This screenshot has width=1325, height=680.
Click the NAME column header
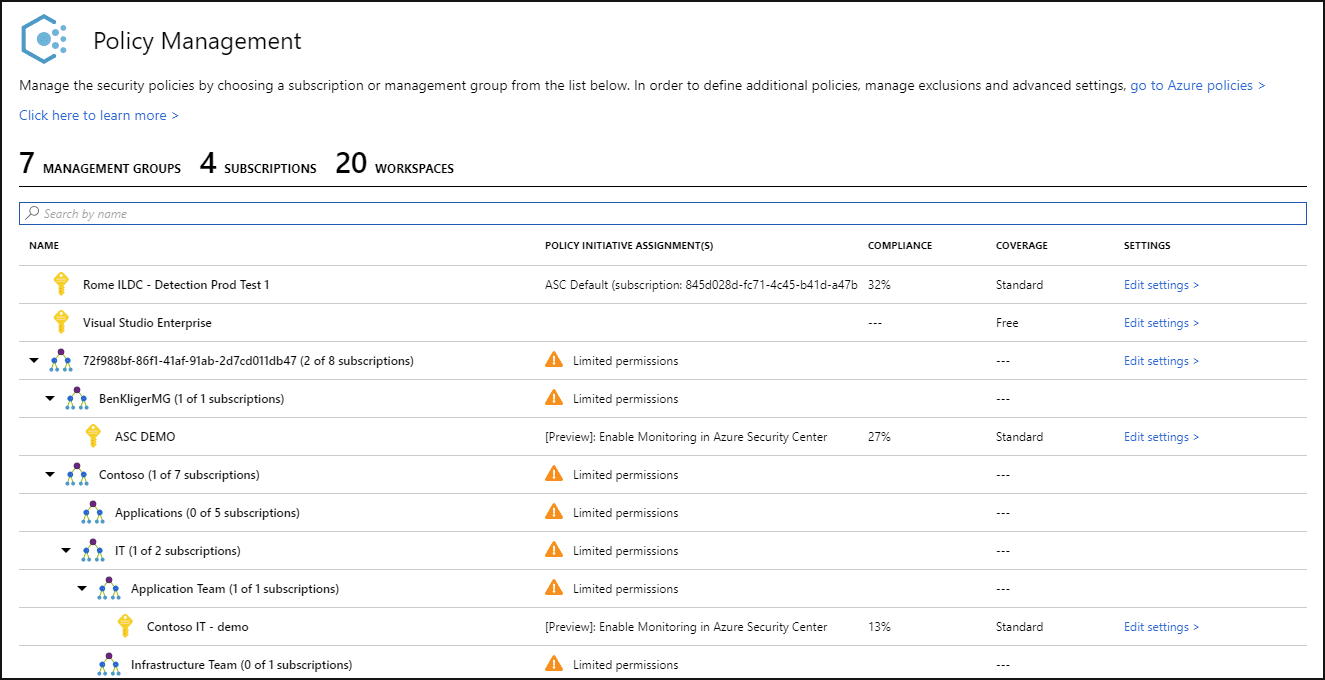click(x=44, y=246)
